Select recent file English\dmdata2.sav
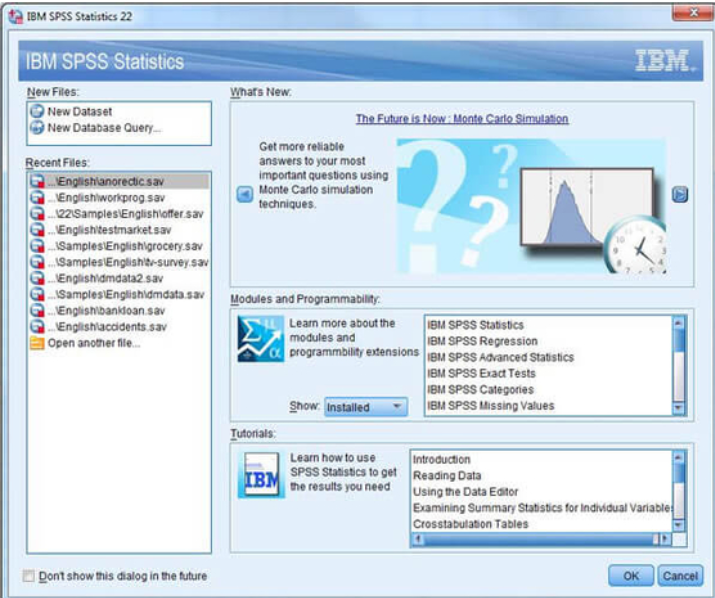The width and height of the screenshot is (715, 598). 120,278
